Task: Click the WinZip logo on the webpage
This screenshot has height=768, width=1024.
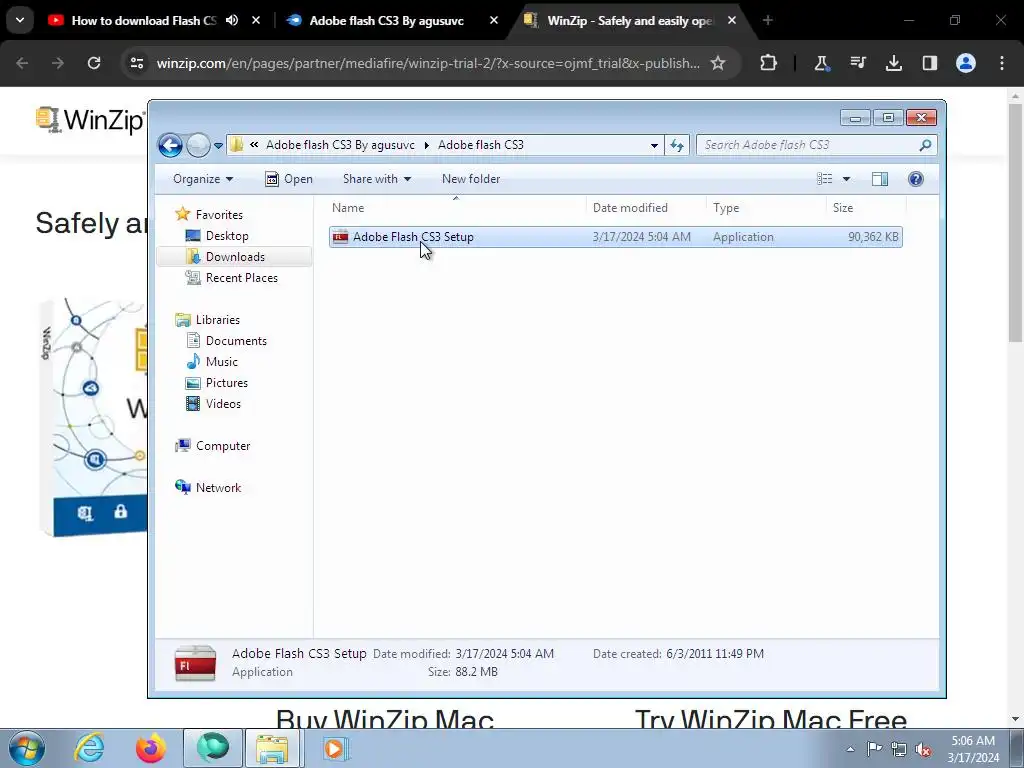Action: [x=90, y=120]
